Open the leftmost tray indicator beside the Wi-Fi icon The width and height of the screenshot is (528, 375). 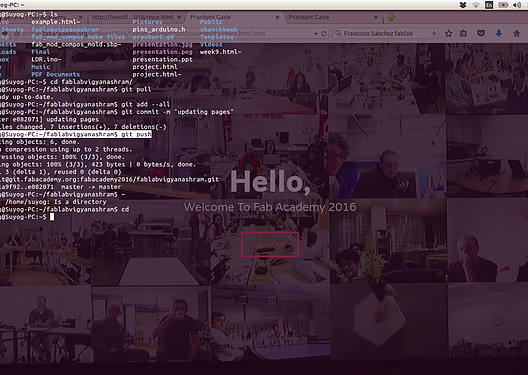463,5
